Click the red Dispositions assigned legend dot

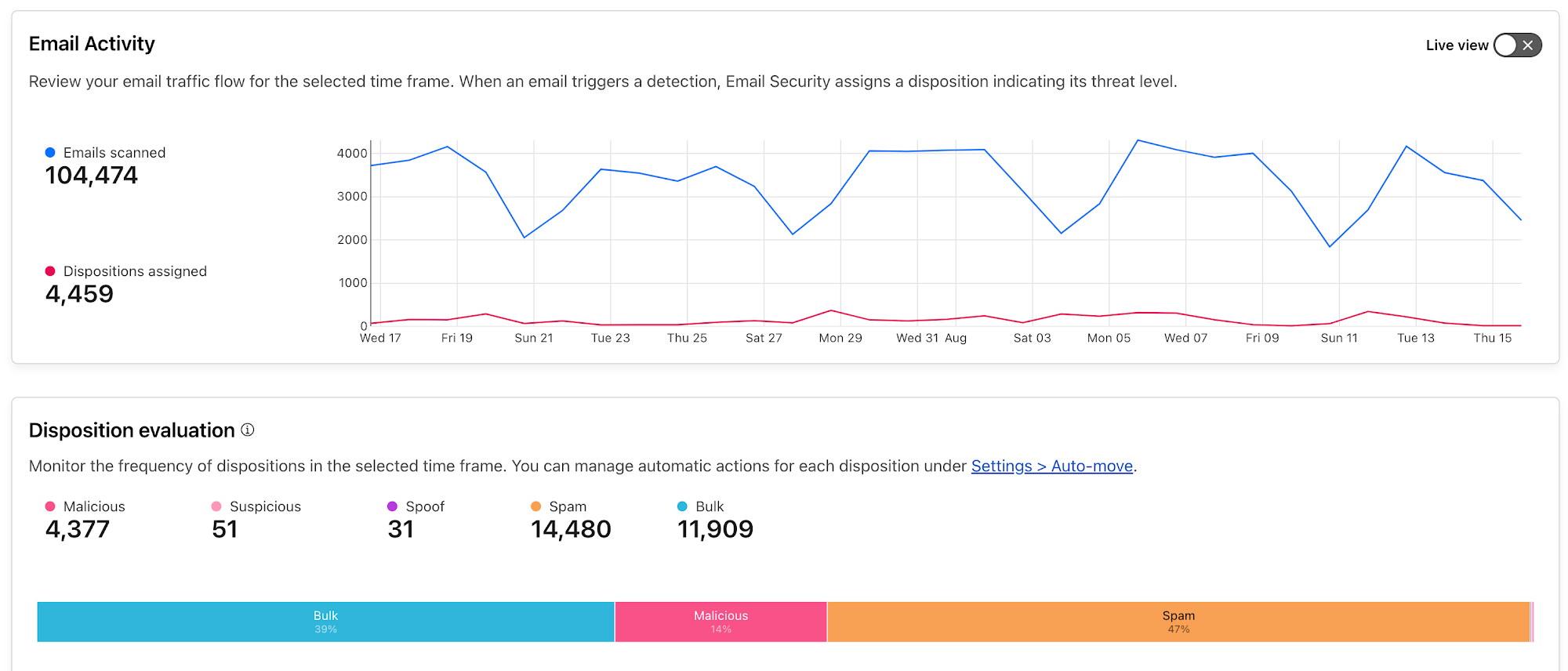point(50,271)
